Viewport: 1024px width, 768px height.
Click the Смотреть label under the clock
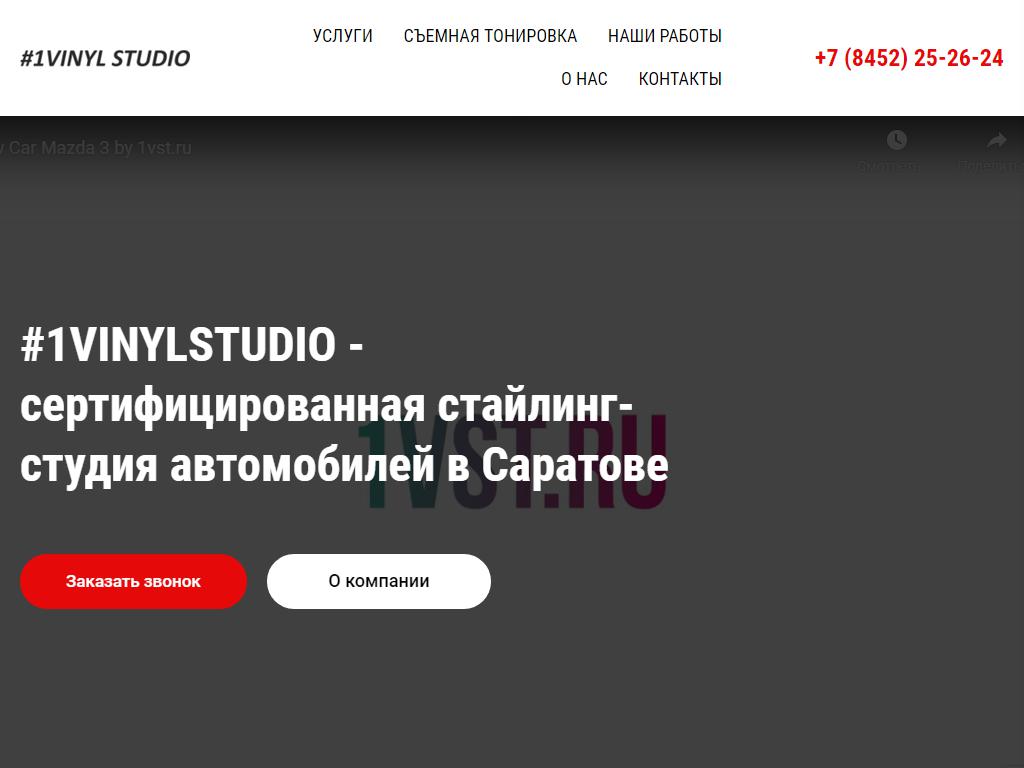(x=887, y=167)
